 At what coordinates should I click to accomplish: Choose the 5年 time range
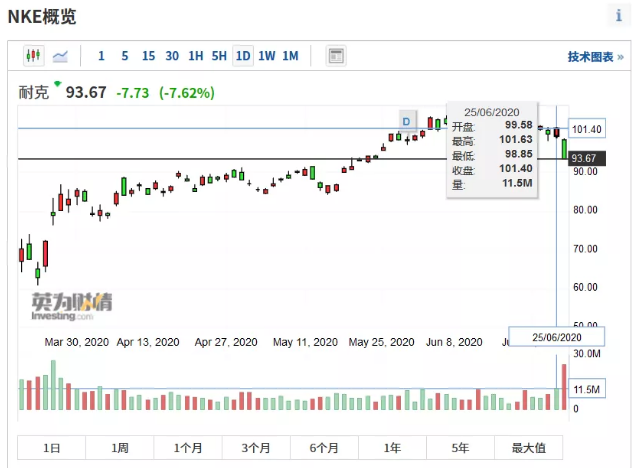click(x=460, y=447)
